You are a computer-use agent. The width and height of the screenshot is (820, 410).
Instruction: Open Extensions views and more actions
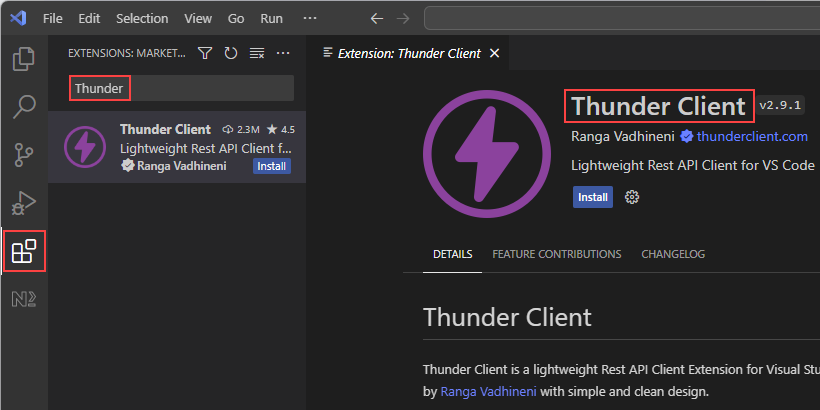283,53
